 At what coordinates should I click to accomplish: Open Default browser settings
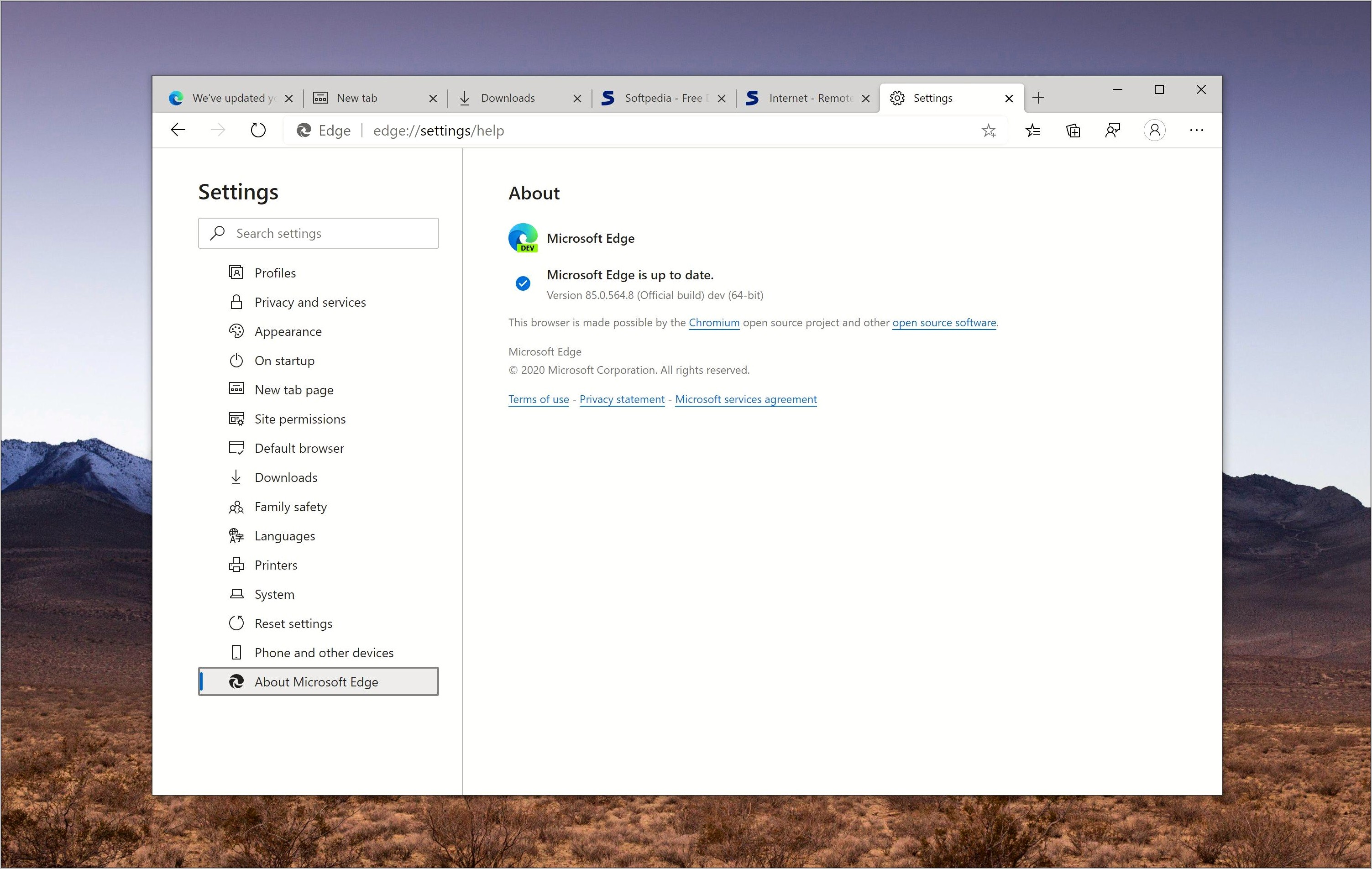point(319,448)
